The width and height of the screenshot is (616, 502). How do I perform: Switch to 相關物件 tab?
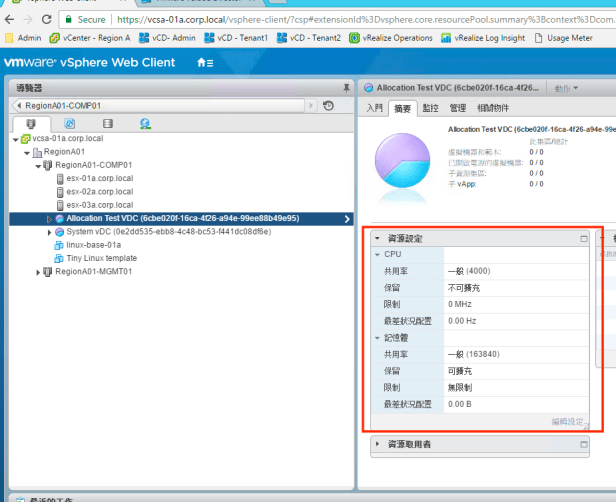(x=493, y=108)
